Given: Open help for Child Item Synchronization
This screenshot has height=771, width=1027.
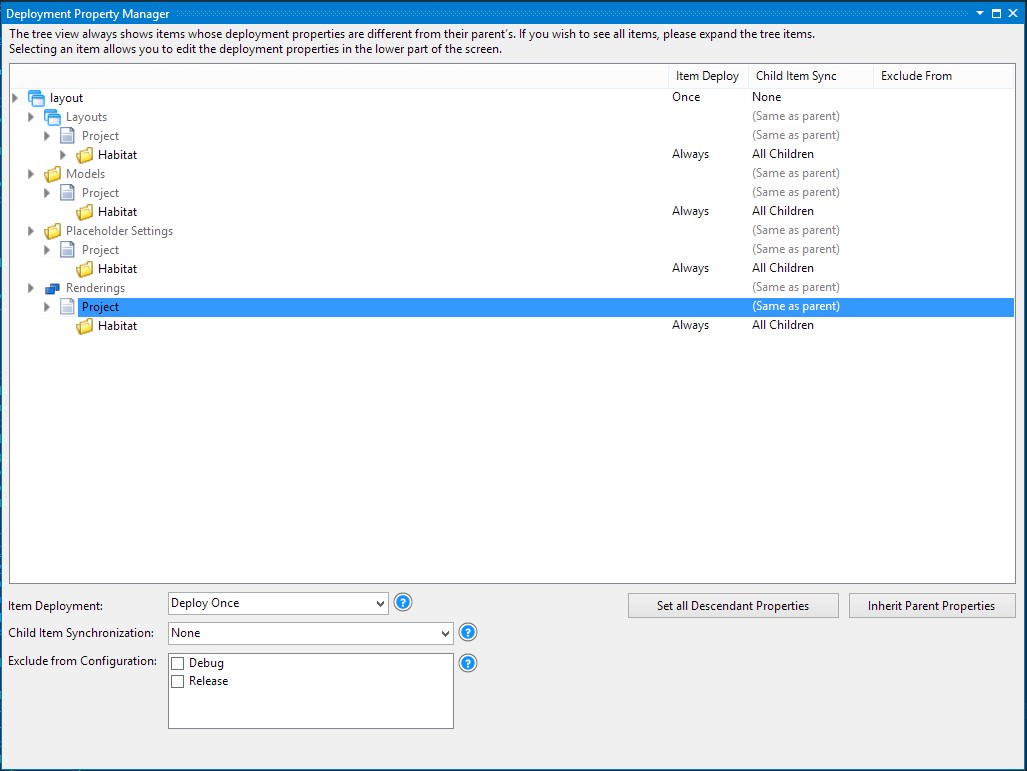Looking at the screenshot, I should [x=467, y=632].
